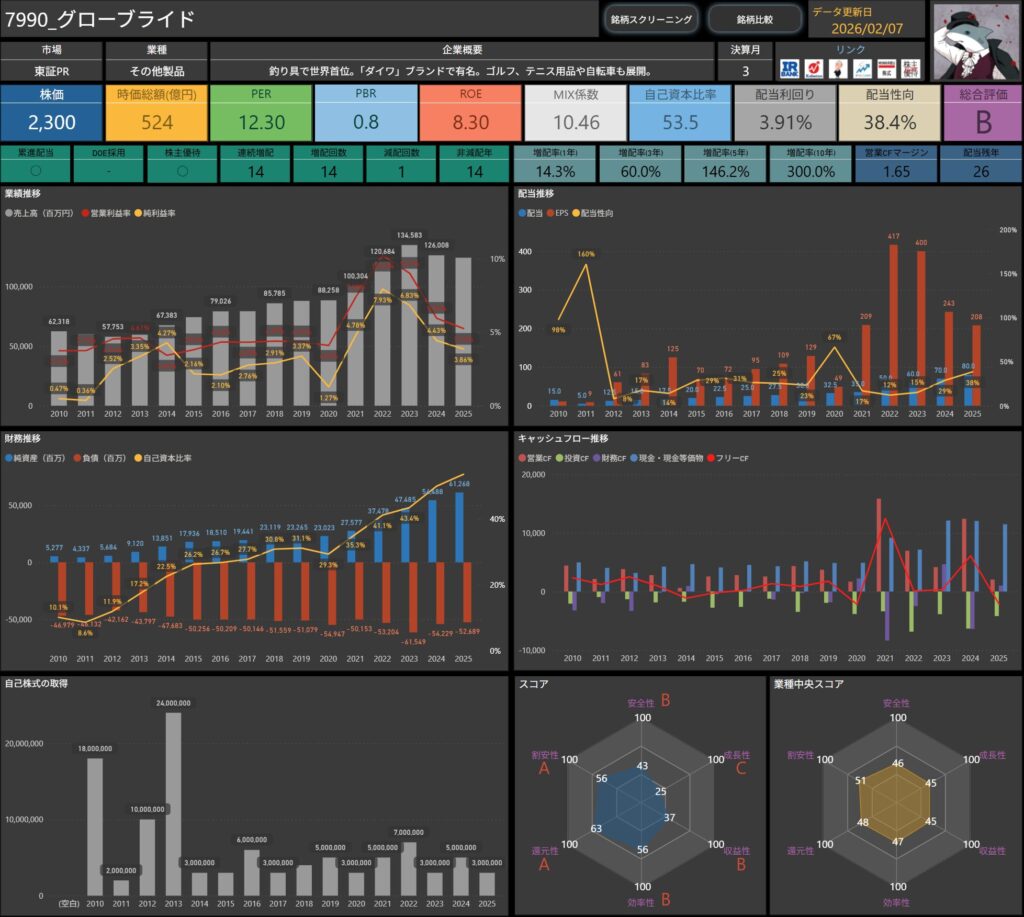This screenshot has height=917, width=1024.
Task: Click the 配当利回り 3.91% card
Action: tap(784, 112)
